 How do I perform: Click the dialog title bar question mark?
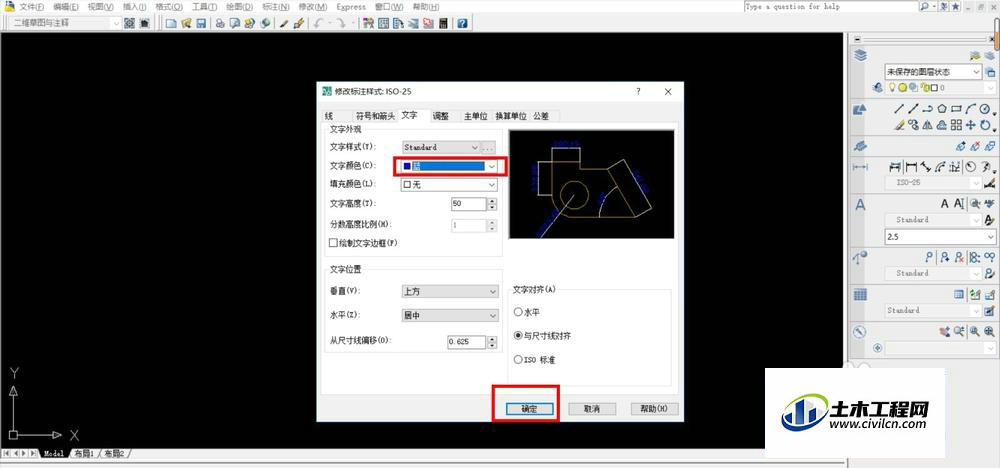point(638,92)
